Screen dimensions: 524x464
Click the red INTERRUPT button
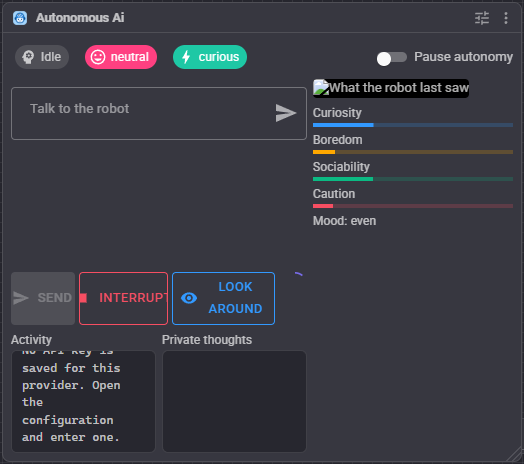coord(123,298)
